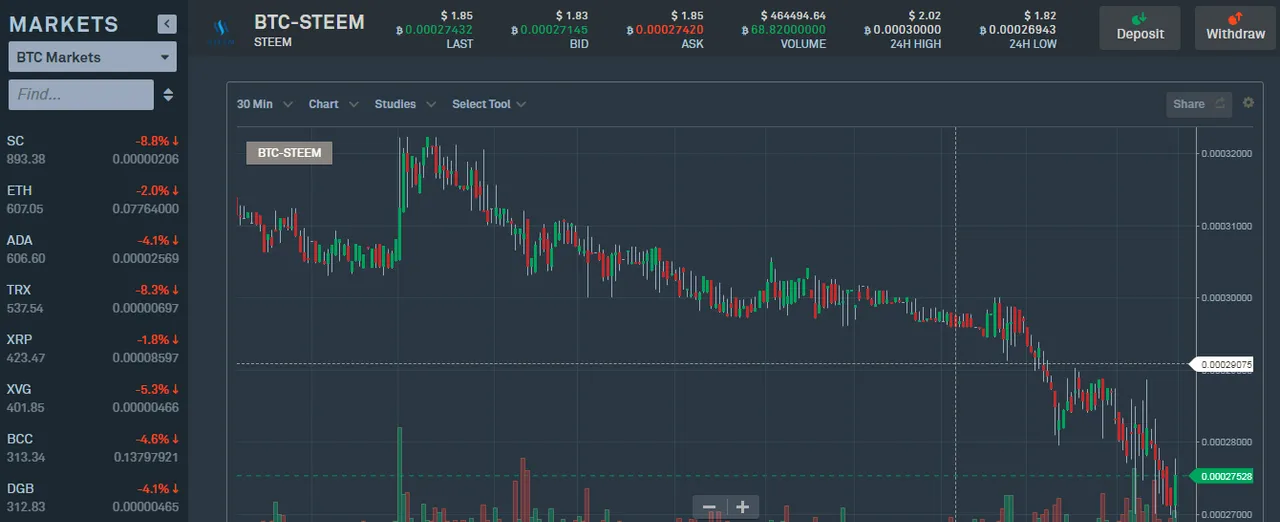The width and height of the screenshot is (1280, 522).
Task: Click the 0.00029075 crosshair price label
Action: [x=1221, y=365]
